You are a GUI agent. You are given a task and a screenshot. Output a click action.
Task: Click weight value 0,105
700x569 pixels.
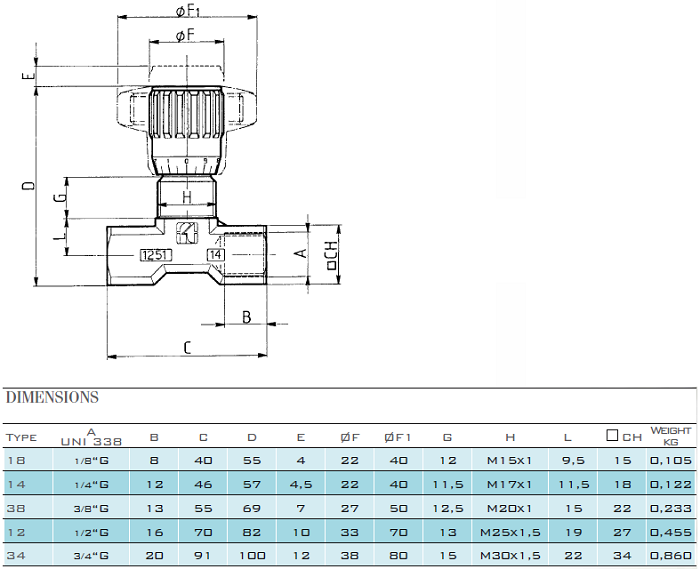[671, 460]
